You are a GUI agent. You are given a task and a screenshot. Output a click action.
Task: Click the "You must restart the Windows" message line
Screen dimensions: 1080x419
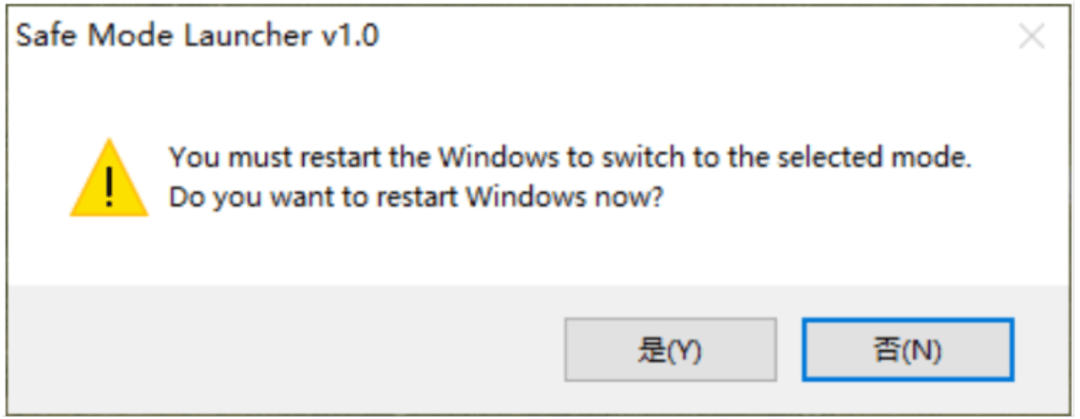click(570, 158)
